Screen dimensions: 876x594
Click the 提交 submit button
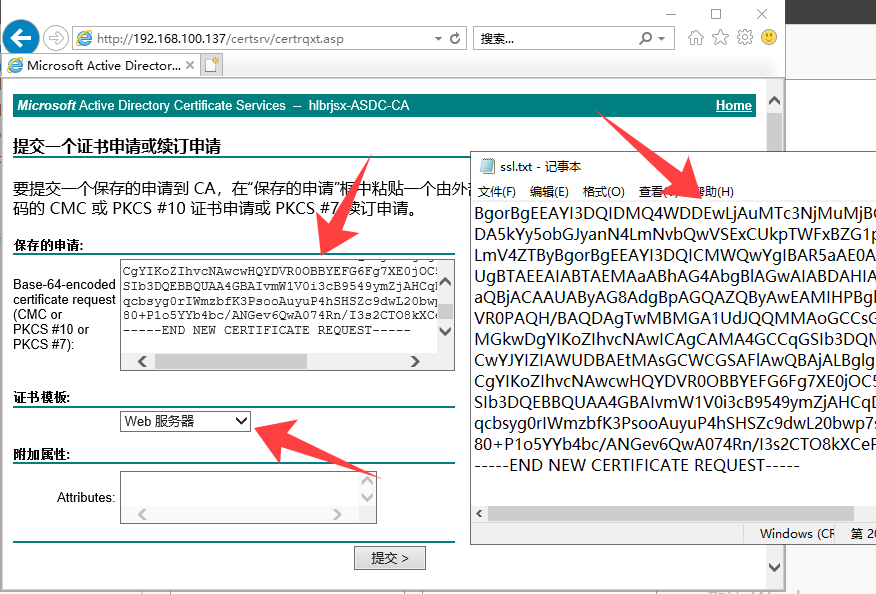[390, 558]
